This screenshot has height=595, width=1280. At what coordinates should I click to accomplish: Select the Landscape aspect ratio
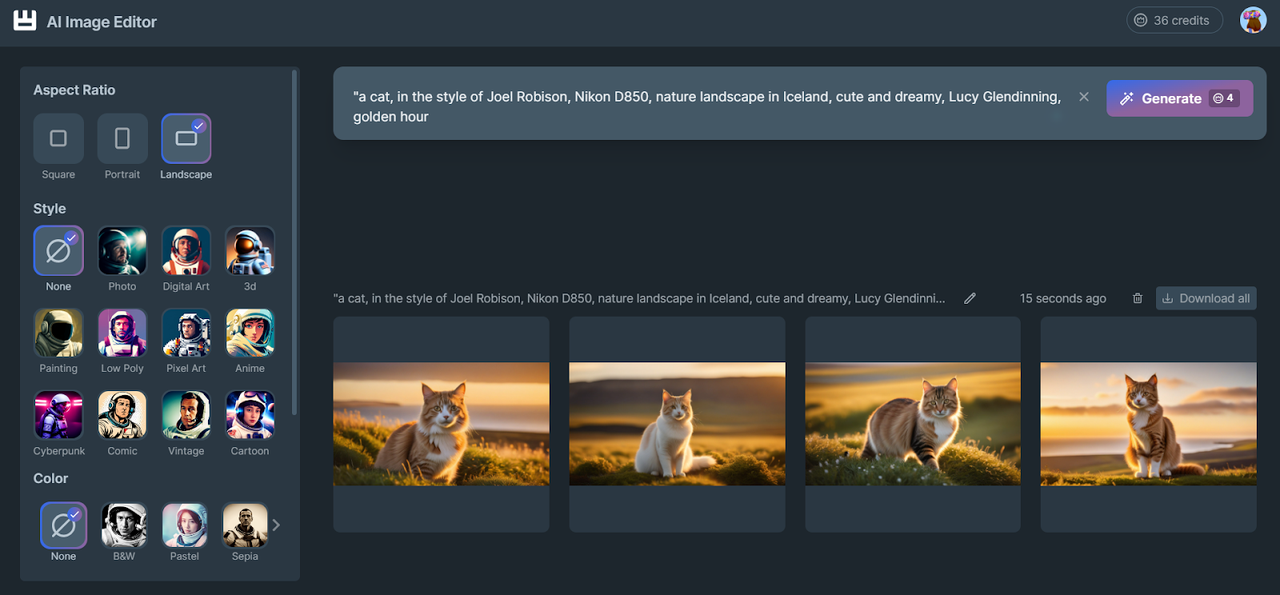[186, 139]
